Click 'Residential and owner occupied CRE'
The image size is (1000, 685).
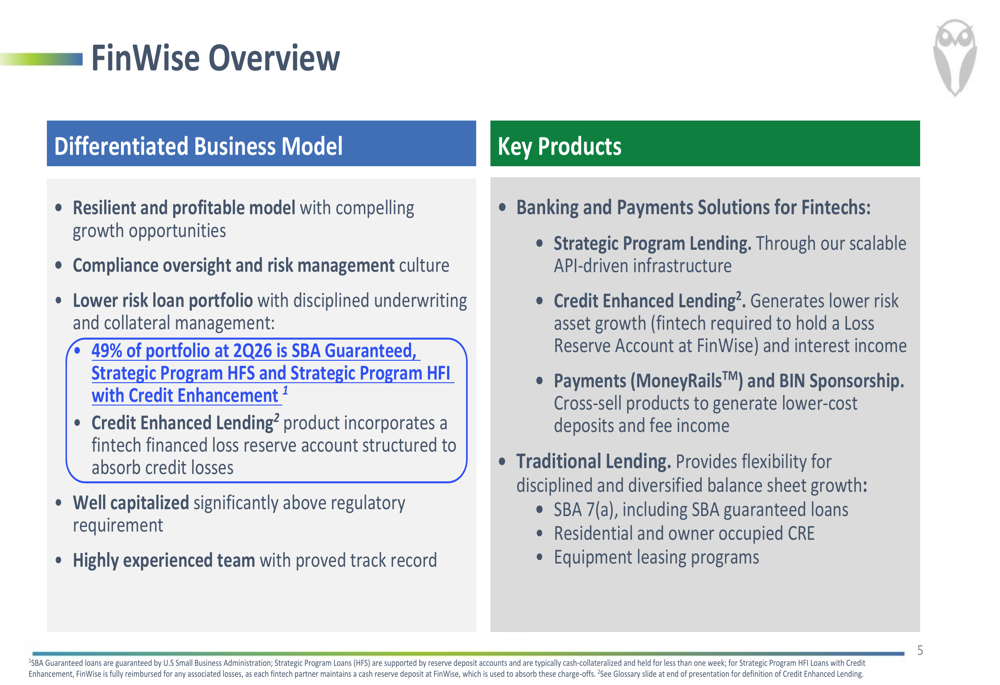pos(684,533)
